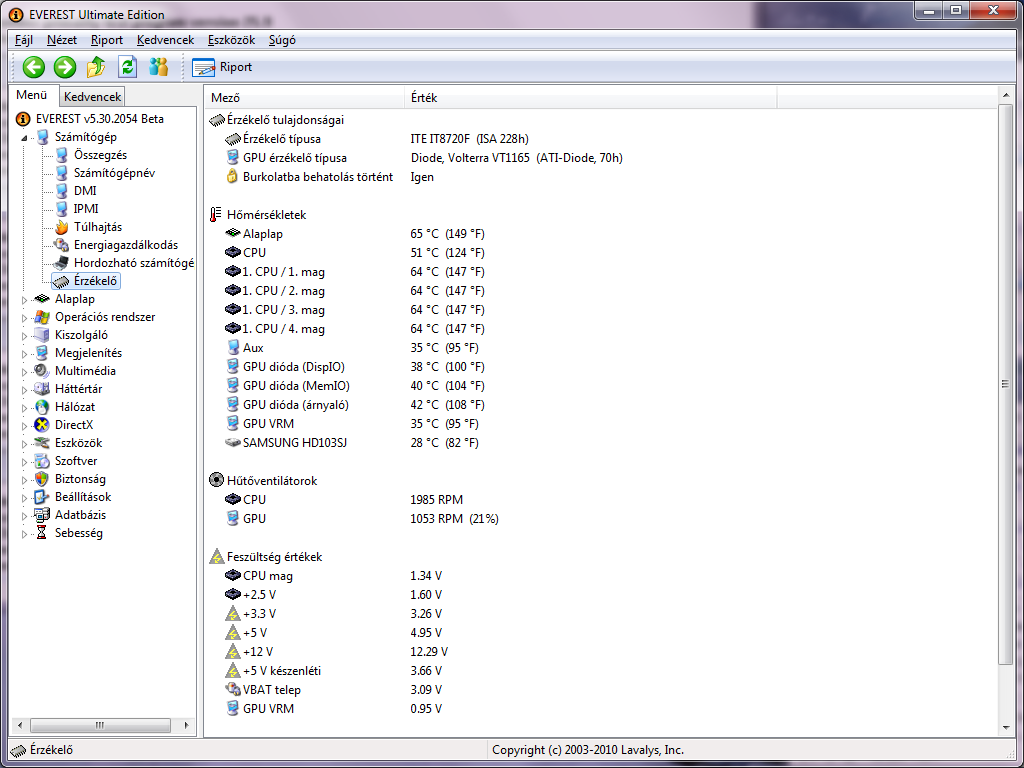Click the Hőmérsékletek thermometer icon
The image size is (1024, 768).
click(x=216, y=214)
